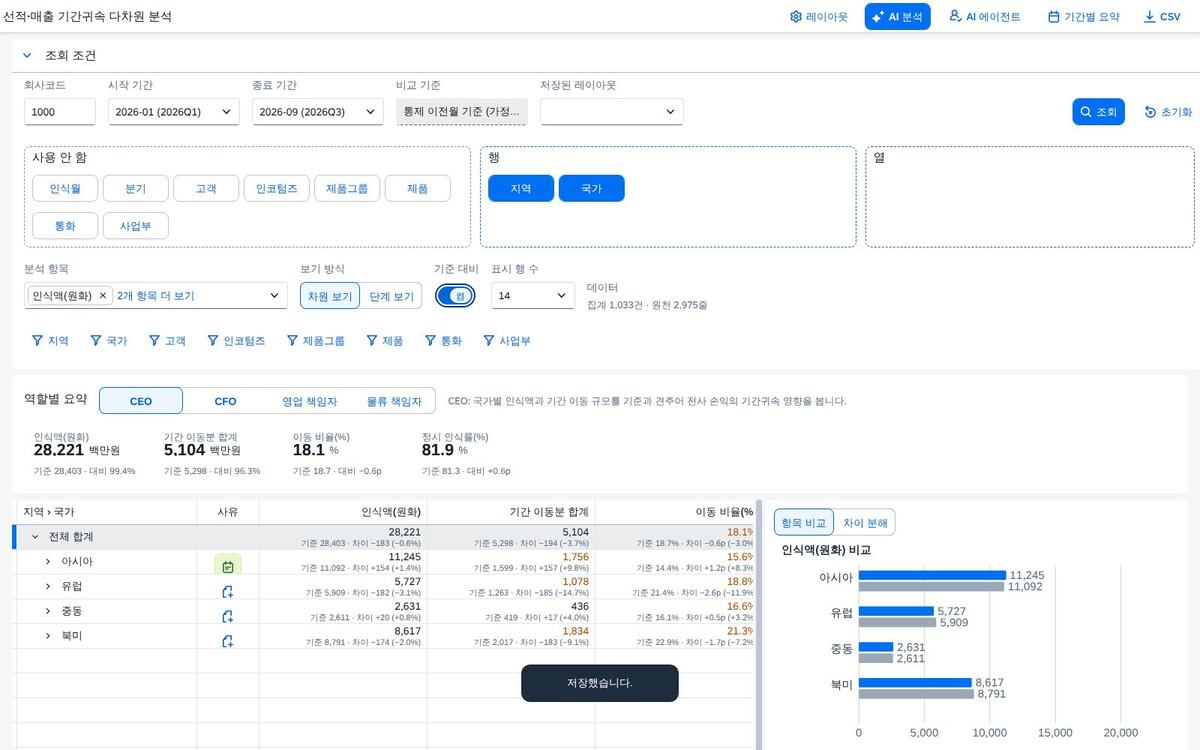Download data via the CSV button
1200x750 pixels.
coord(1162,17)
